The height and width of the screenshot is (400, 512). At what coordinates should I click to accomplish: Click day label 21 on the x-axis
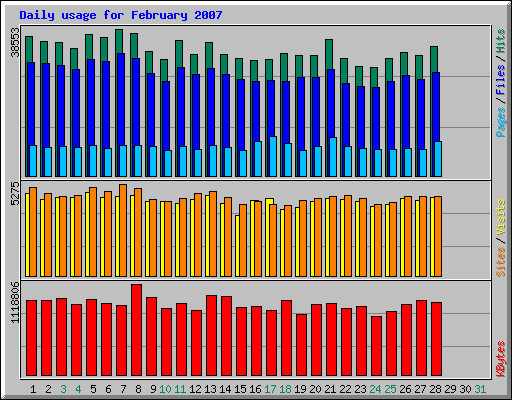pos(330,389)
